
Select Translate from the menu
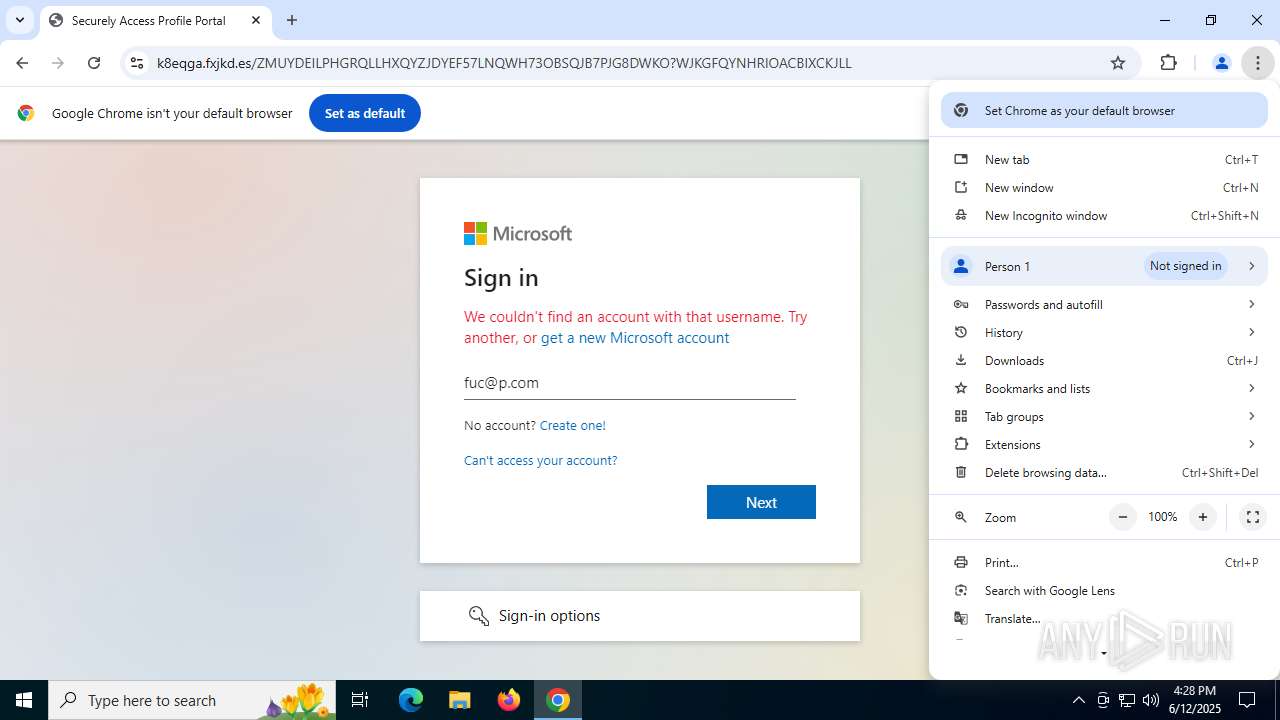(x=1104, y=619)
